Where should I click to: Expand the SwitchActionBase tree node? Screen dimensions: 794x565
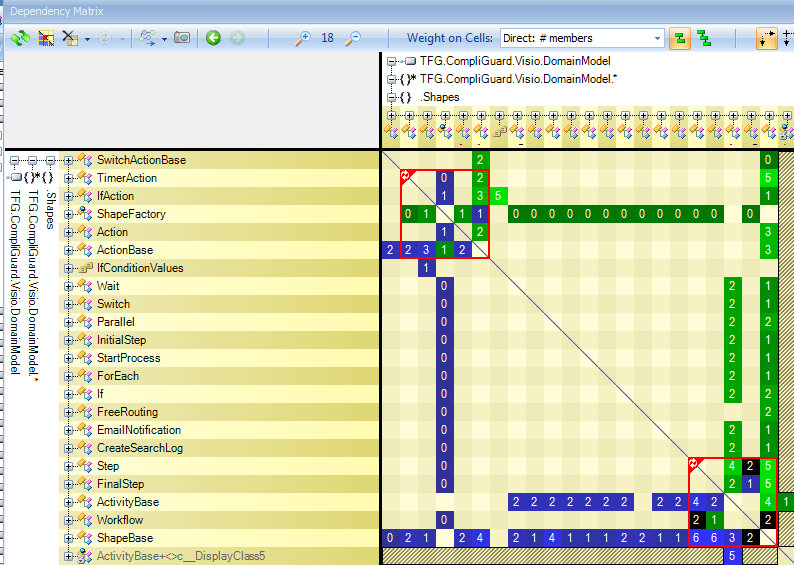tap(69, 160)
